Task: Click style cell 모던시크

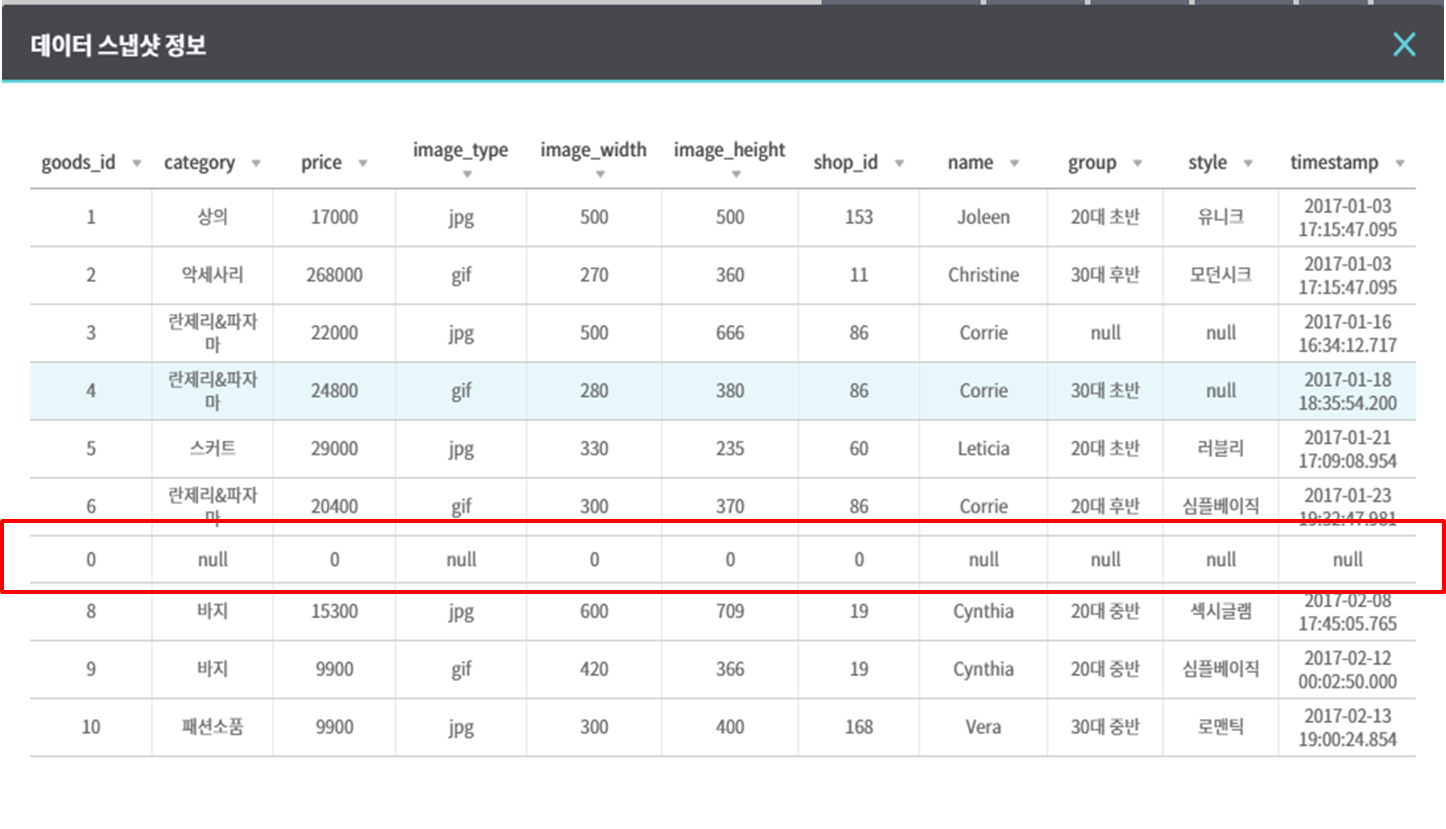Action: 1220,275
